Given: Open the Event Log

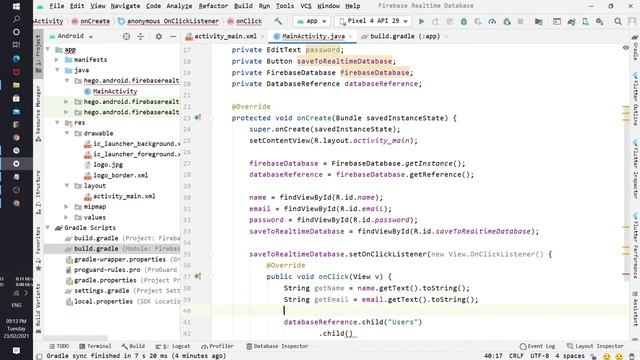Looking at the screenshot, I should point(537,346).
